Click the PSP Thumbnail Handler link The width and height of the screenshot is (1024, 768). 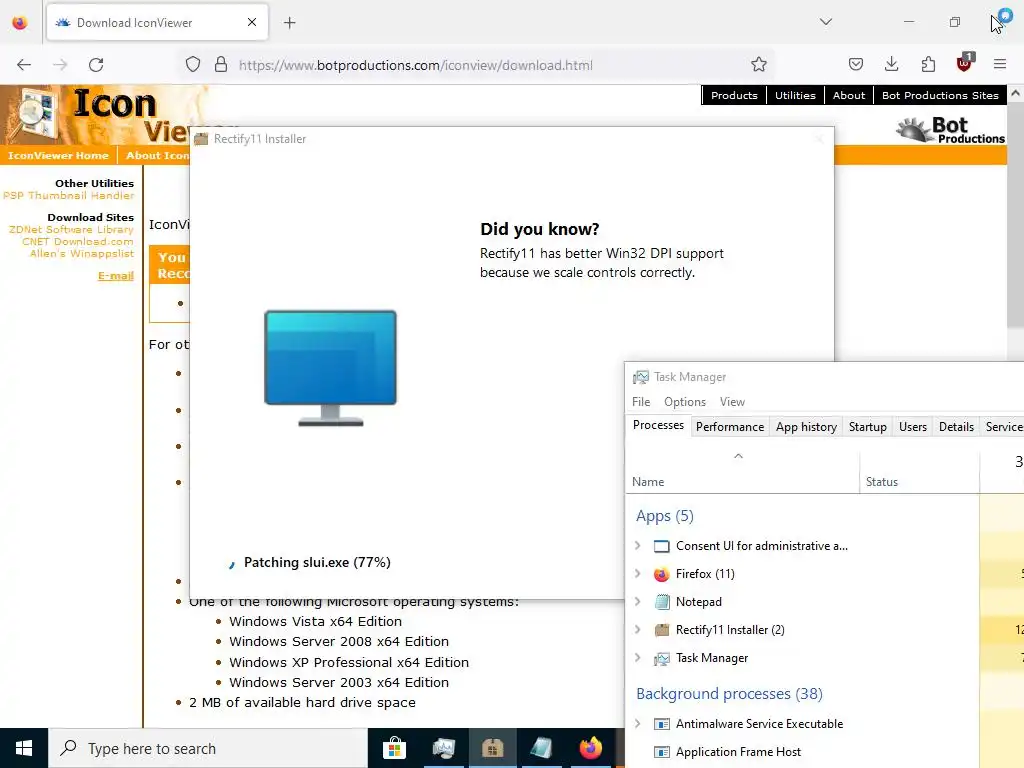point(69,195)
